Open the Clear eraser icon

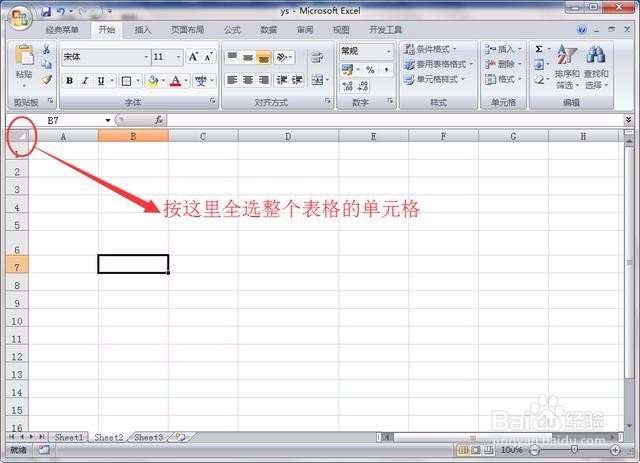539,80
